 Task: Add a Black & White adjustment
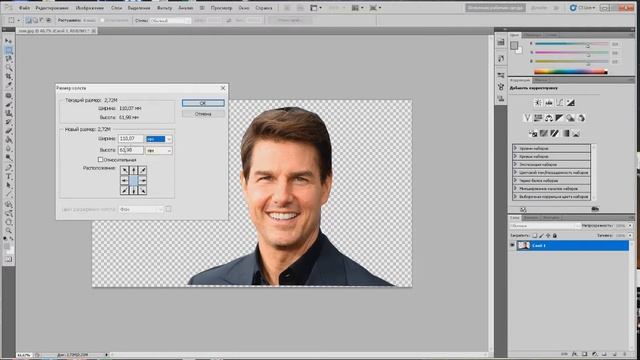pyautogui.click(x=559, y=118)
